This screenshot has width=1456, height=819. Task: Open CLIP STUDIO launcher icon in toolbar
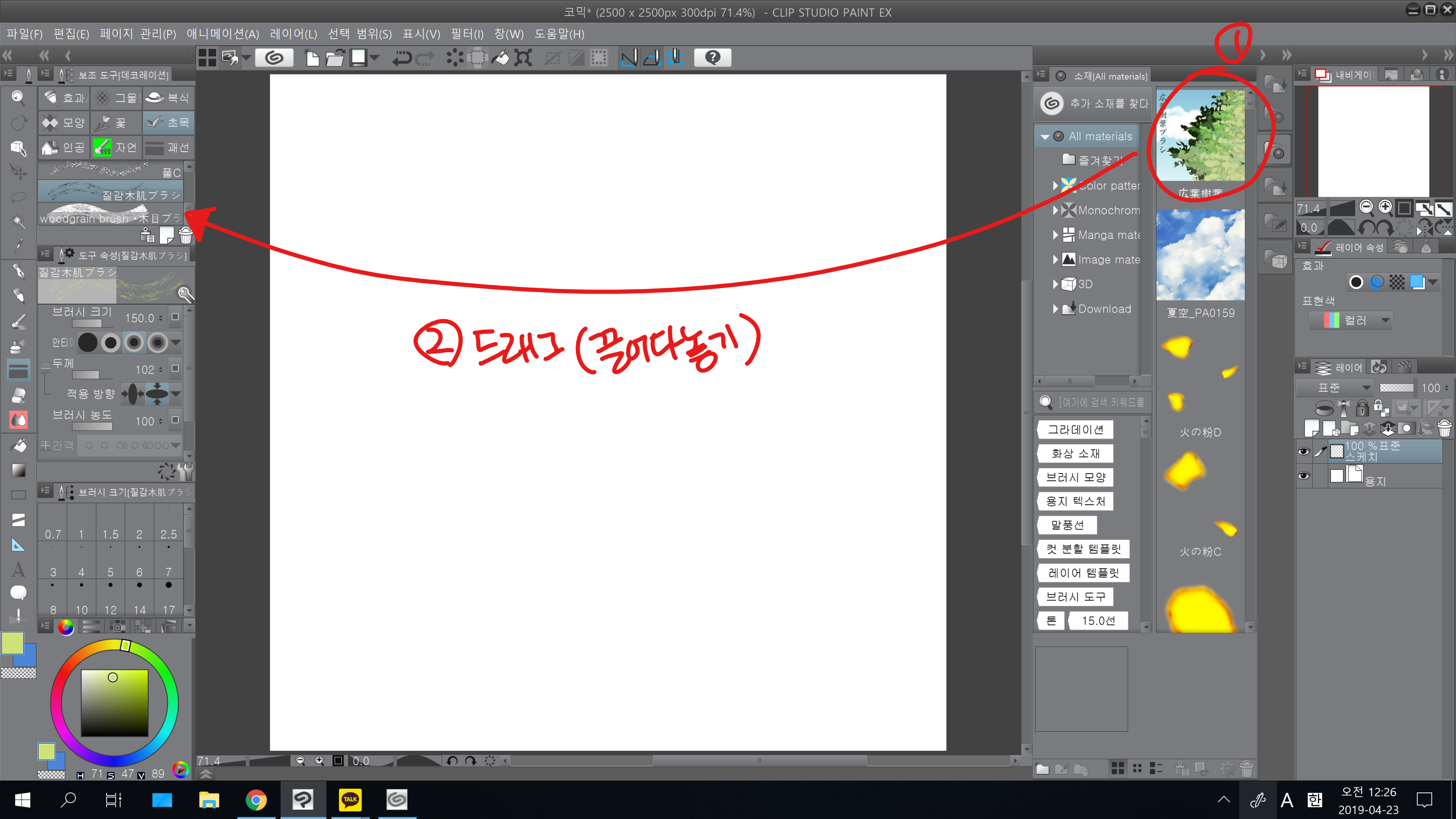coord(274,58)
